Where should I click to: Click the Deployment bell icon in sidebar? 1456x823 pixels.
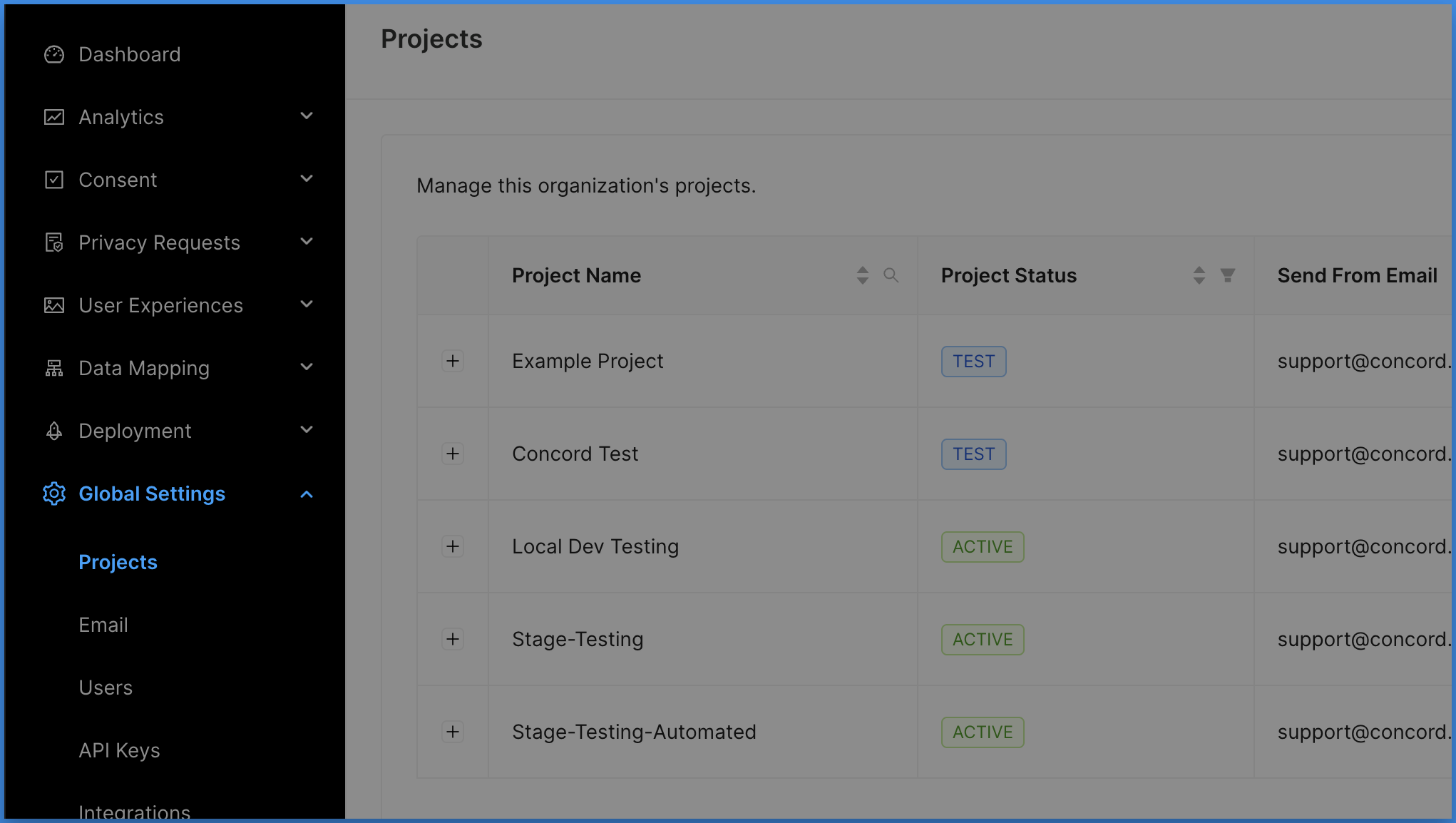55,431
